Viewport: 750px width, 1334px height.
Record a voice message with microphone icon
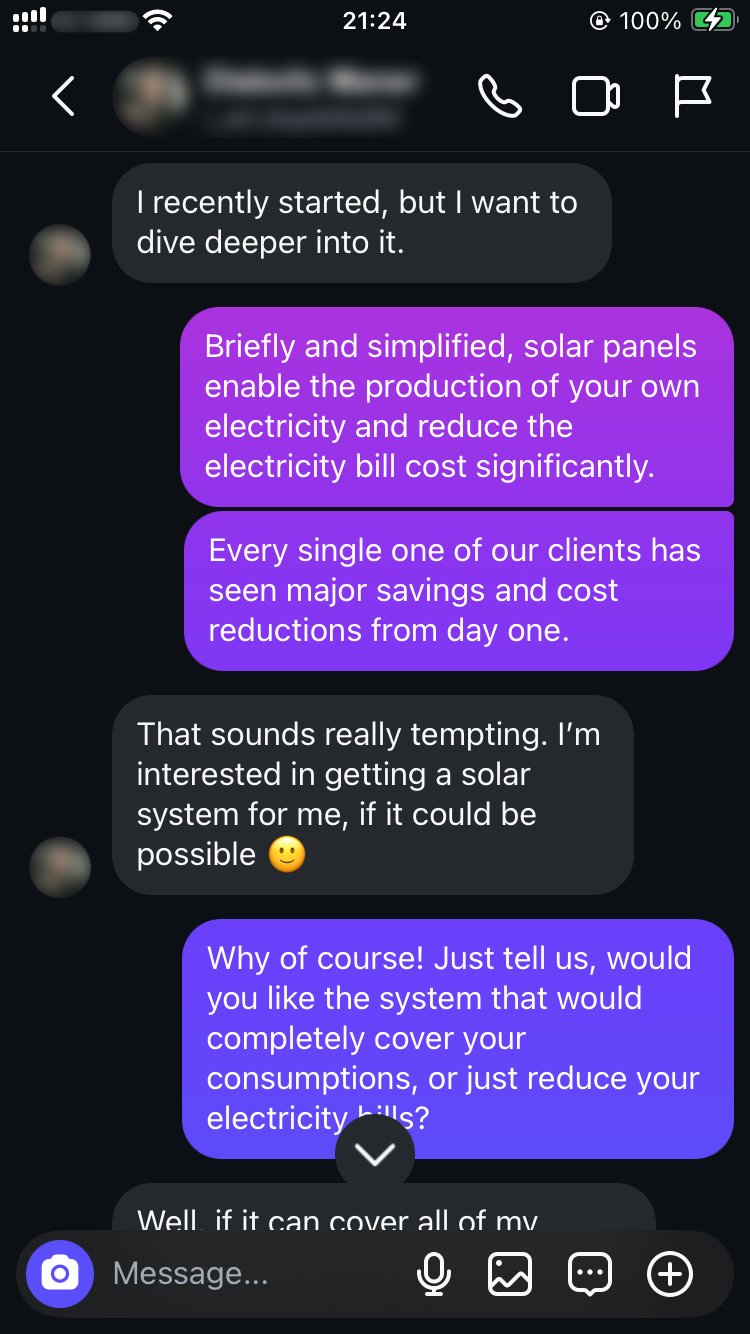pyautogui.click(x=433, y=1273)
